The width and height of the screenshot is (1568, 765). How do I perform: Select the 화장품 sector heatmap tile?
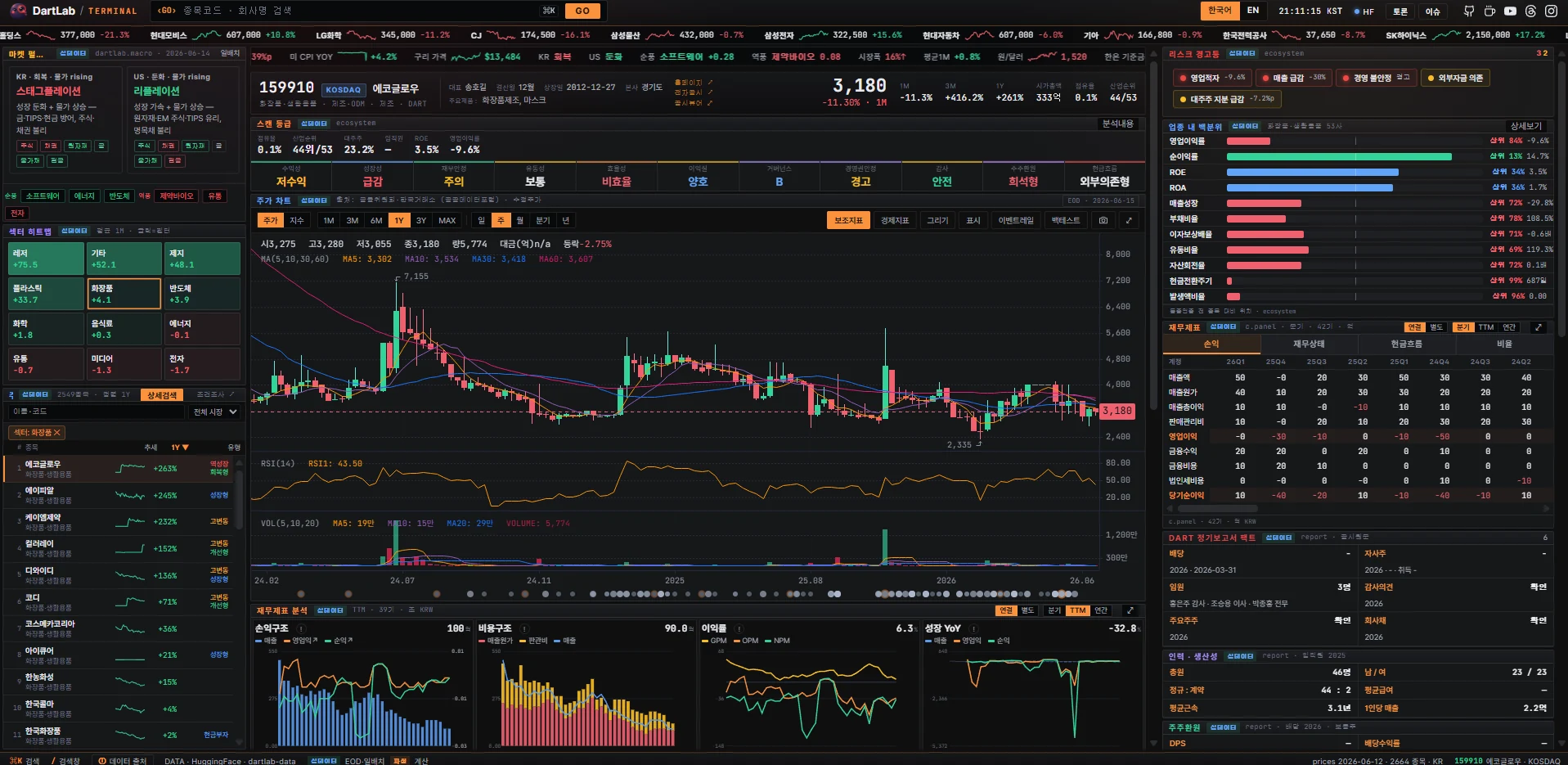click(124, 294)
